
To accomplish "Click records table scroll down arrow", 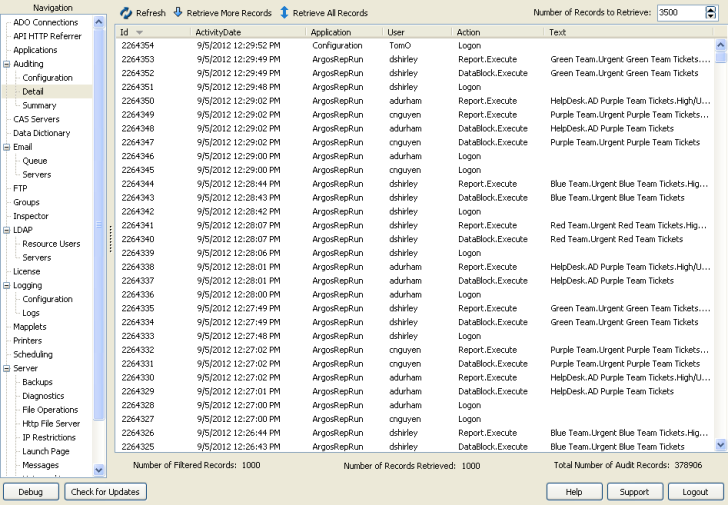I will pyautogui.click(x=721, y=445).
